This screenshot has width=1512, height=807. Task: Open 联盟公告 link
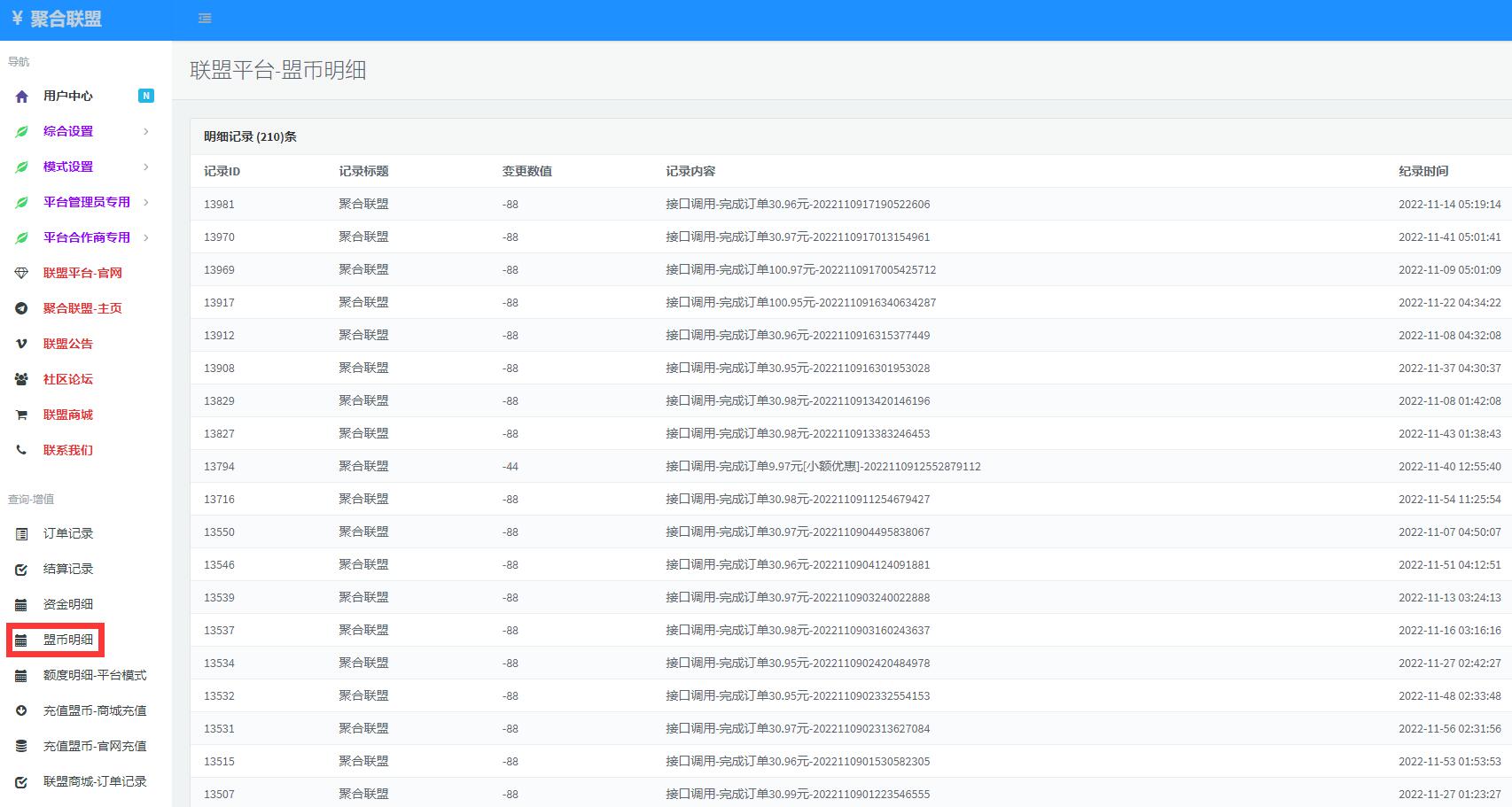point(68,344)
